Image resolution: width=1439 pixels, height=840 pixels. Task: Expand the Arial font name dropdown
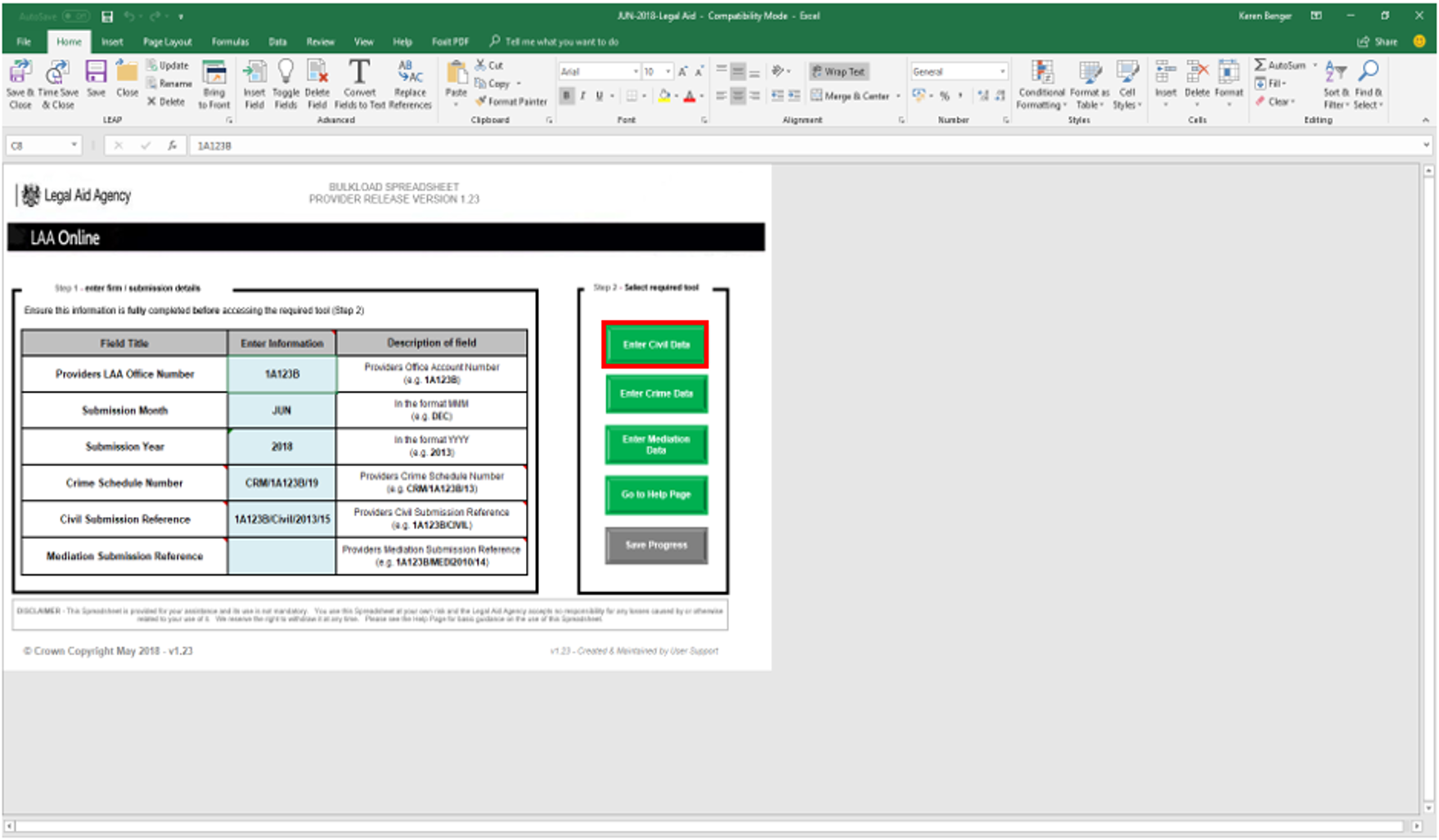pos(635,72)
